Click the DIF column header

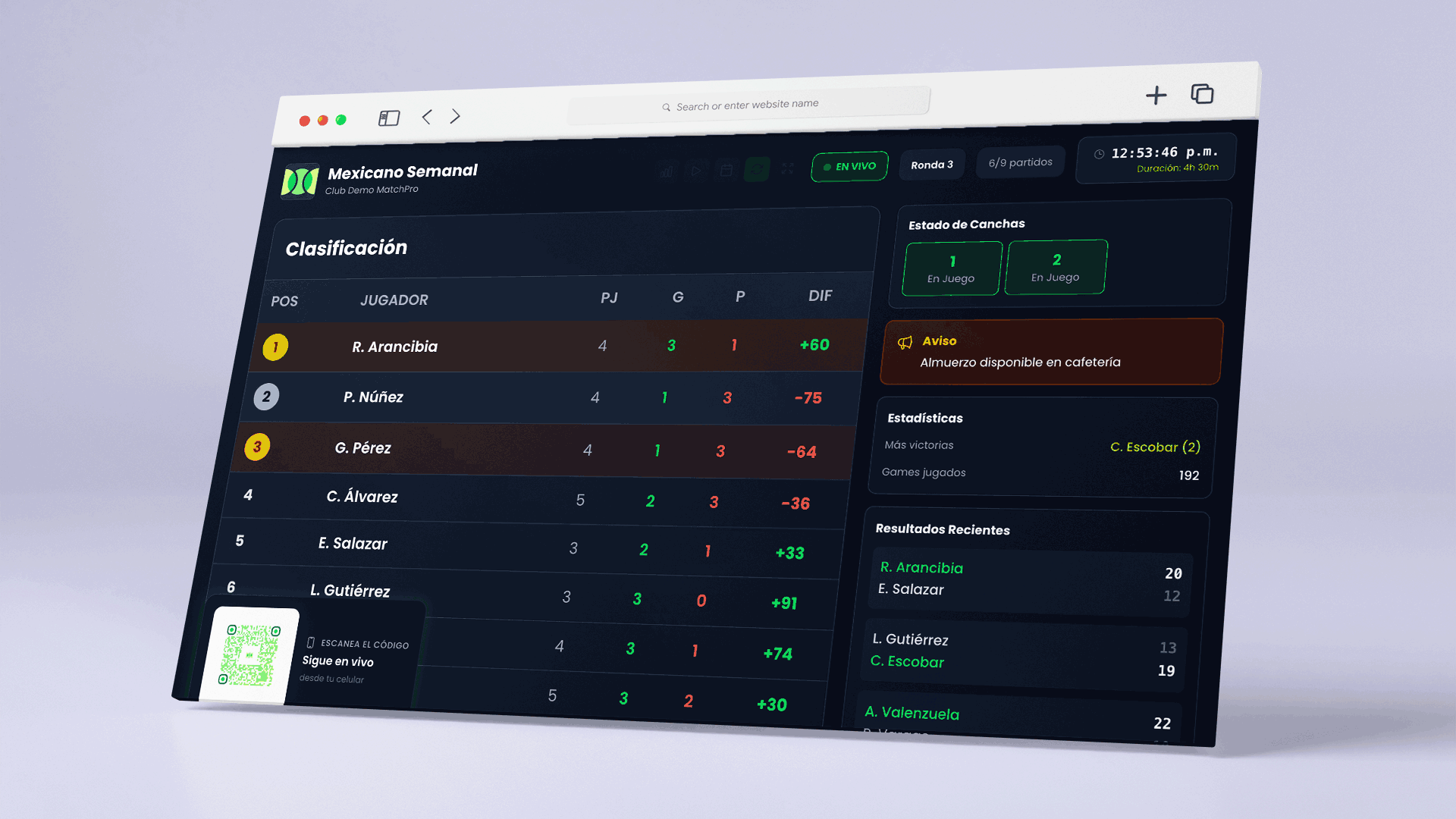coord(820,296)
